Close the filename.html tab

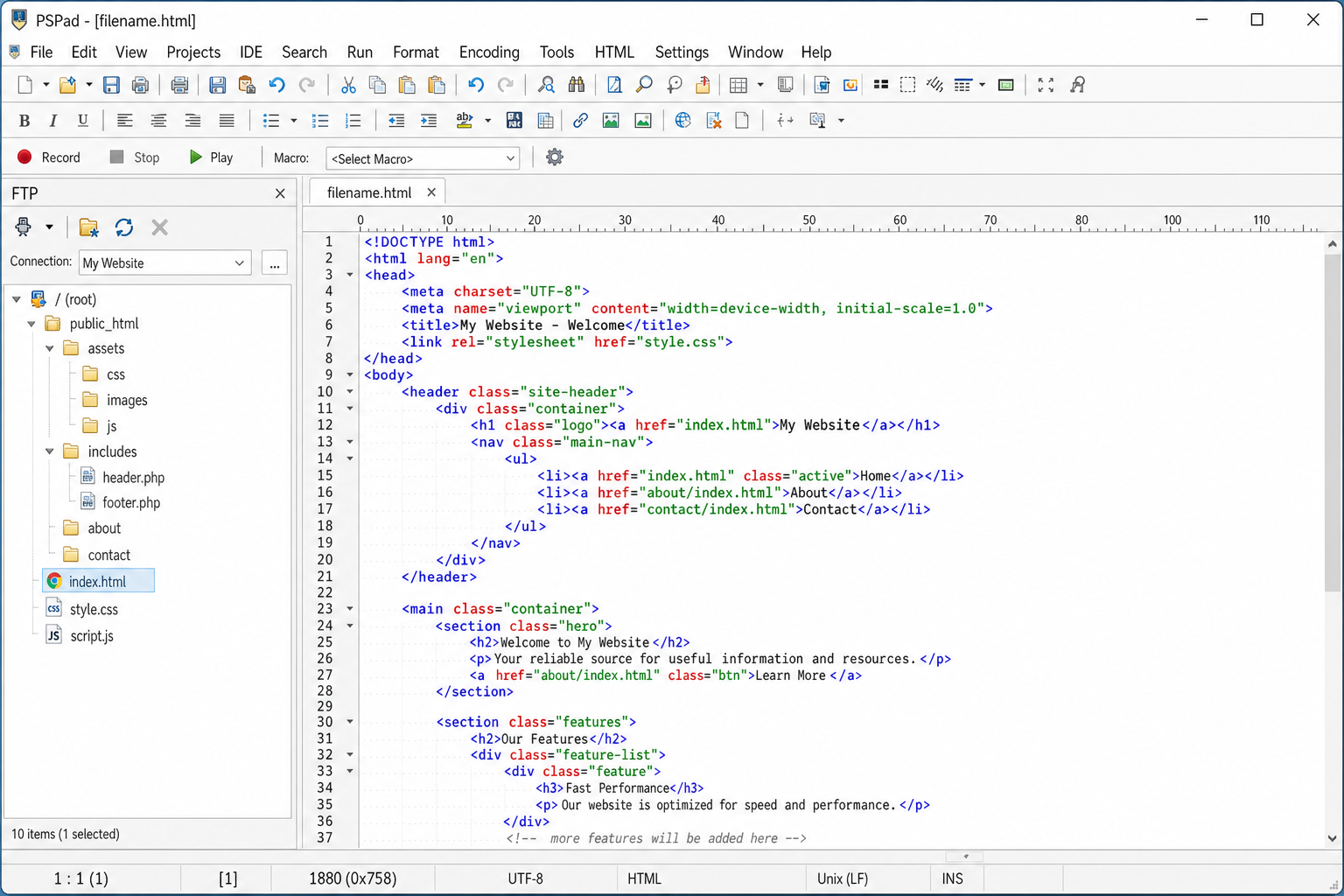click(431, 192)
